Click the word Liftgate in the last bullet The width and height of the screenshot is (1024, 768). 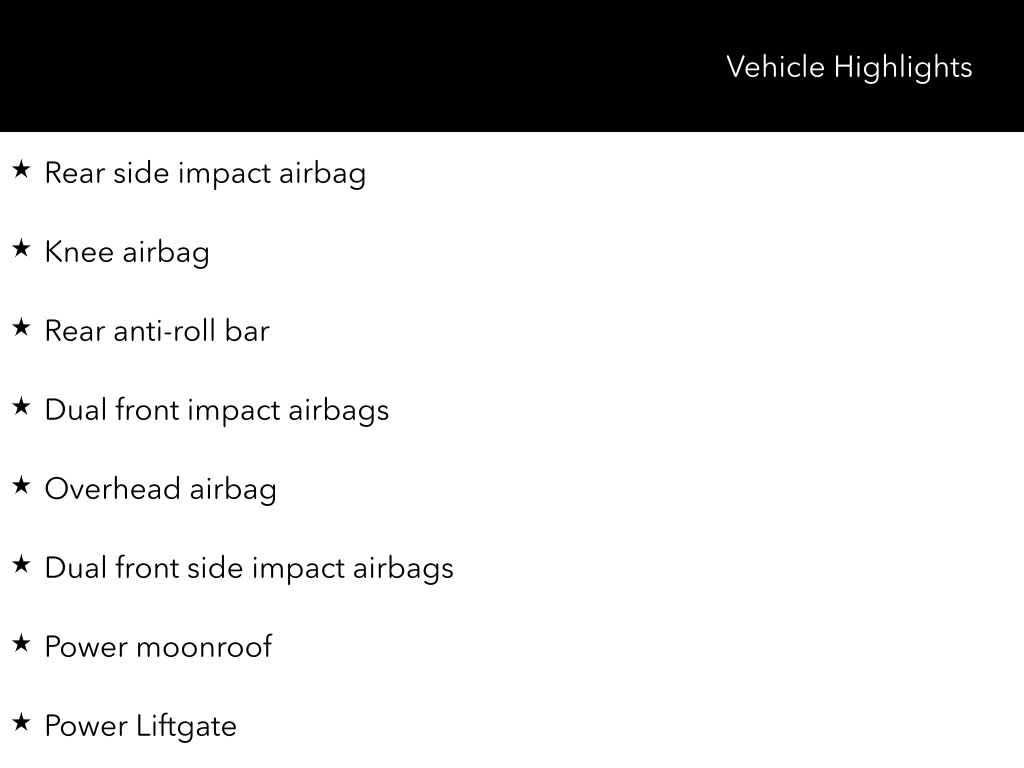tap(186, 726)
